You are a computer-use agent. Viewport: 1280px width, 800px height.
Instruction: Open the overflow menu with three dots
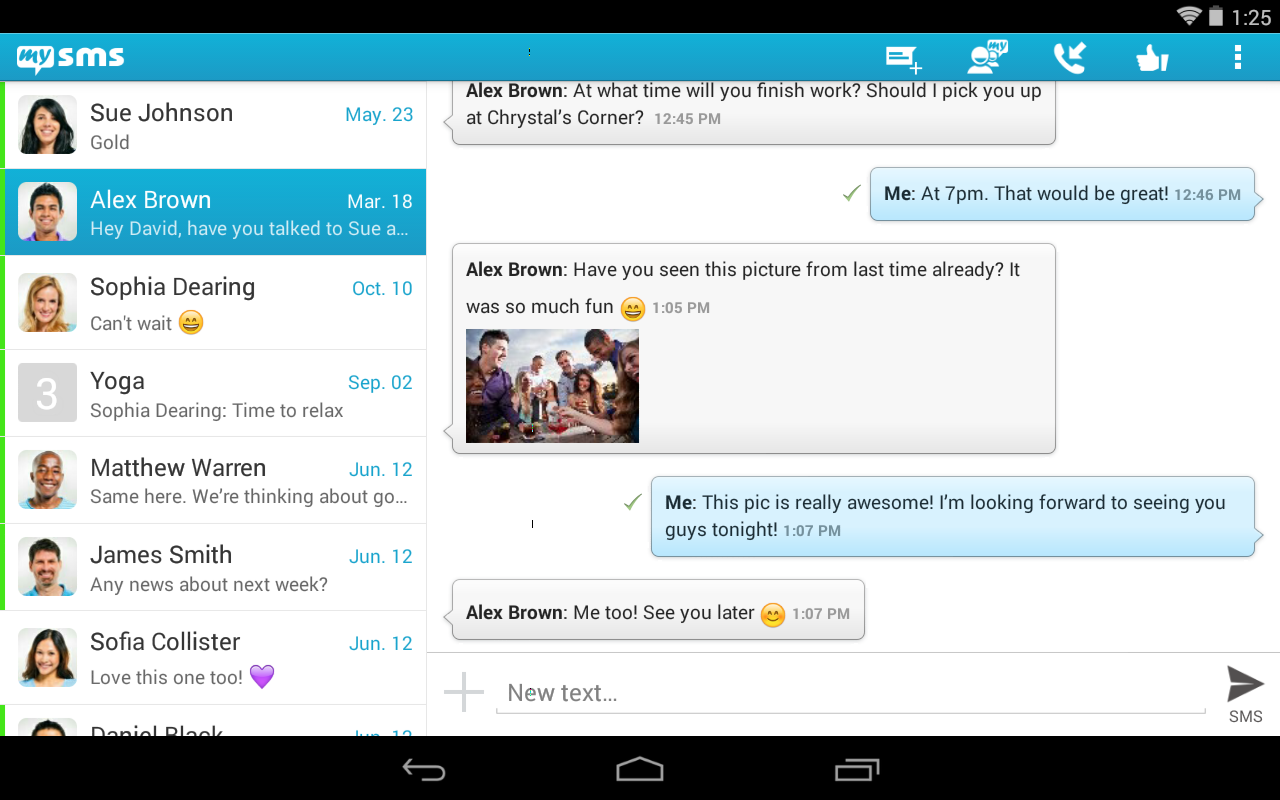pos(1238,57)
